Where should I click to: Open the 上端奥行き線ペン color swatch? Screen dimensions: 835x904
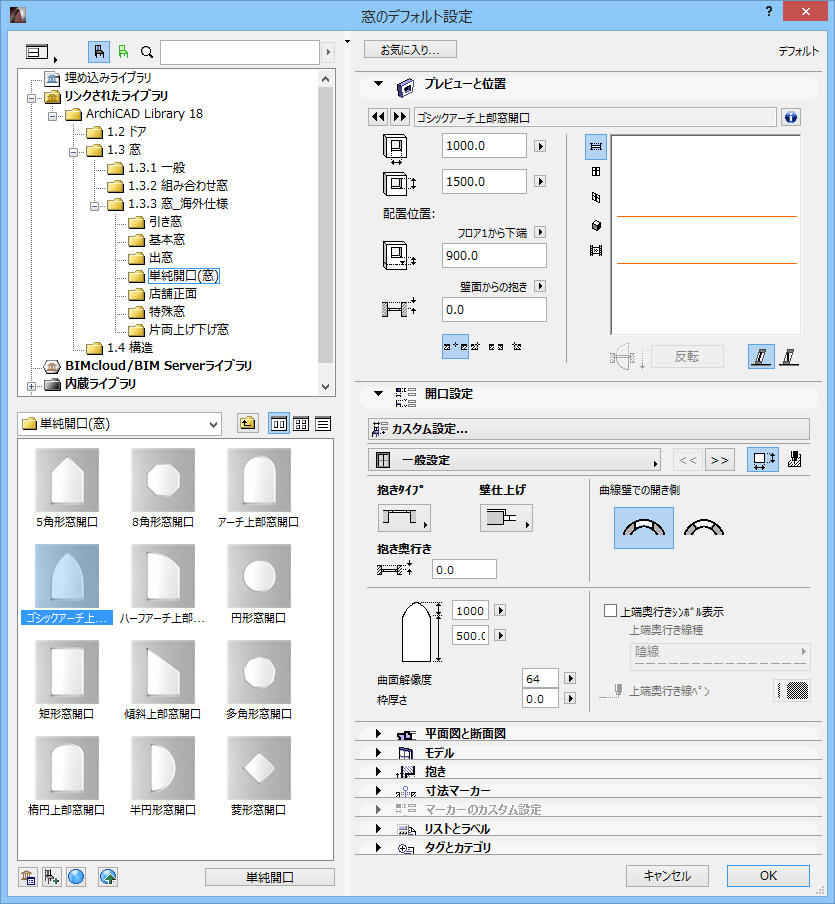(792, 690)
